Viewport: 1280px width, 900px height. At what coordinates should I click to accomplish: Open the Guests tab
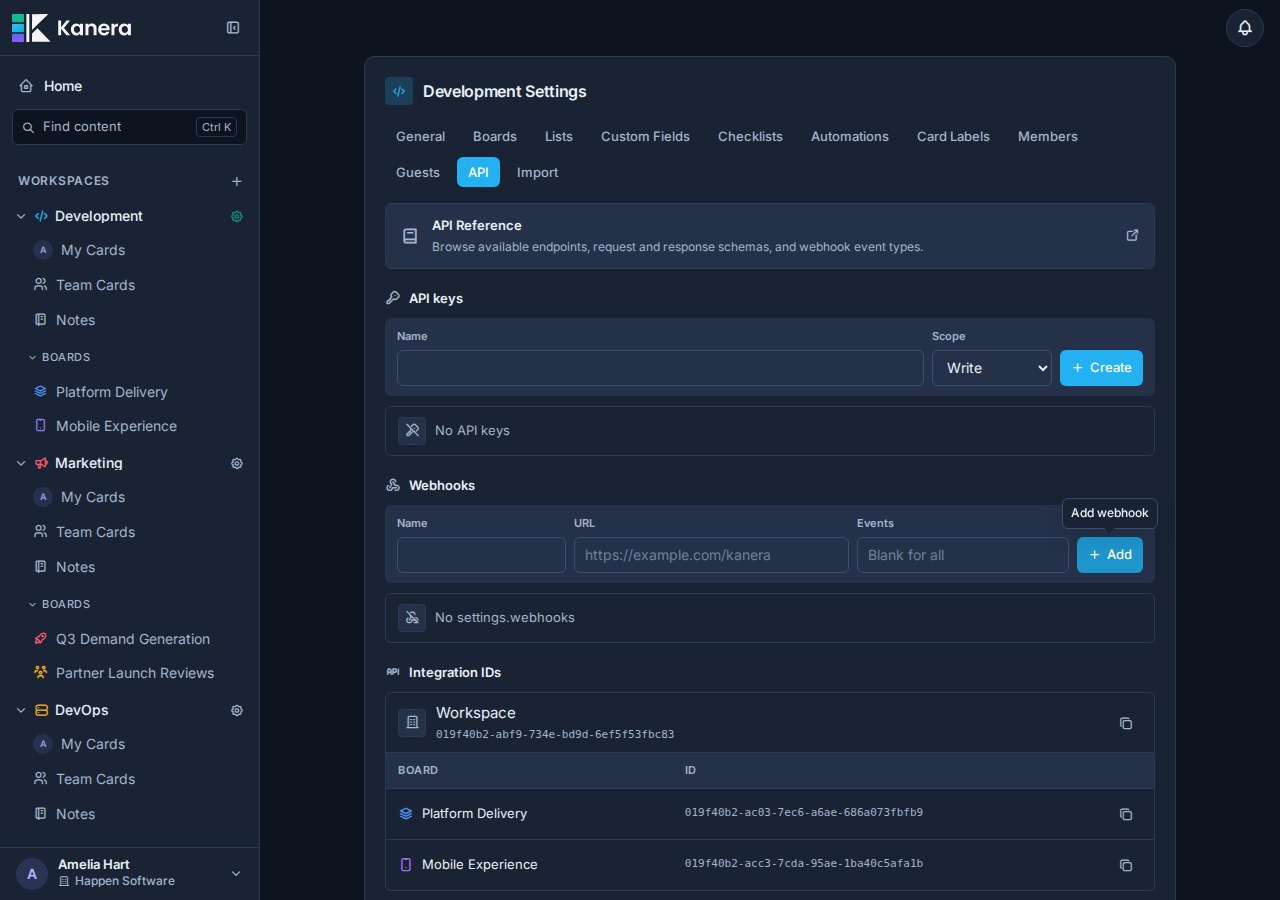click(418, 172)
